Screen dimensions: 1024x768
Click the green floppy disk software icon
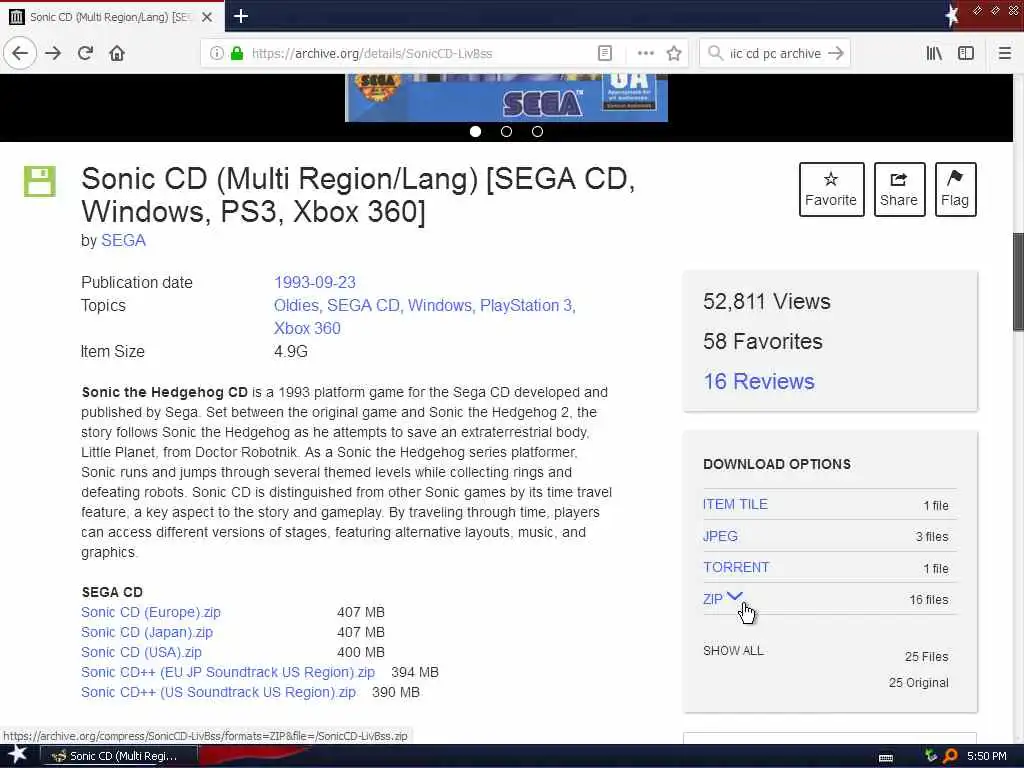coord(39,182)
